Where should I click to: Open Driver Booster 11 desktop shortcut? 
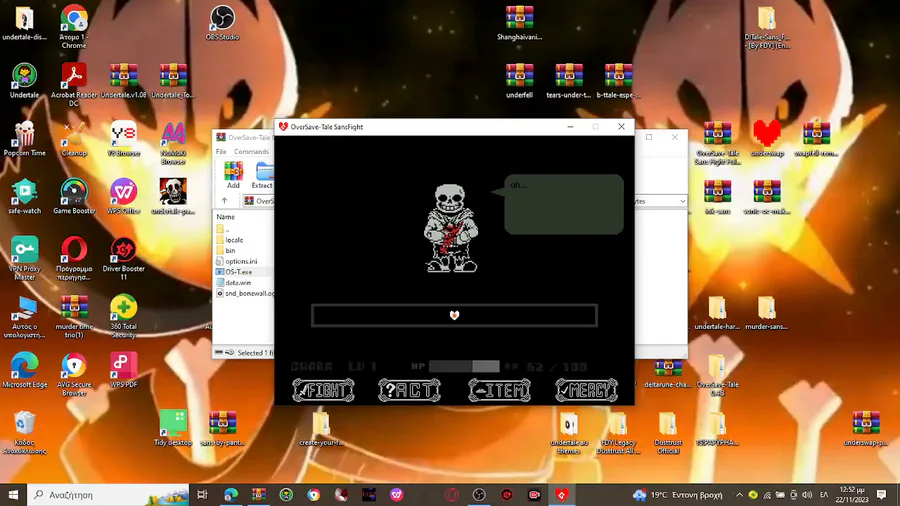tap(123, 258)
